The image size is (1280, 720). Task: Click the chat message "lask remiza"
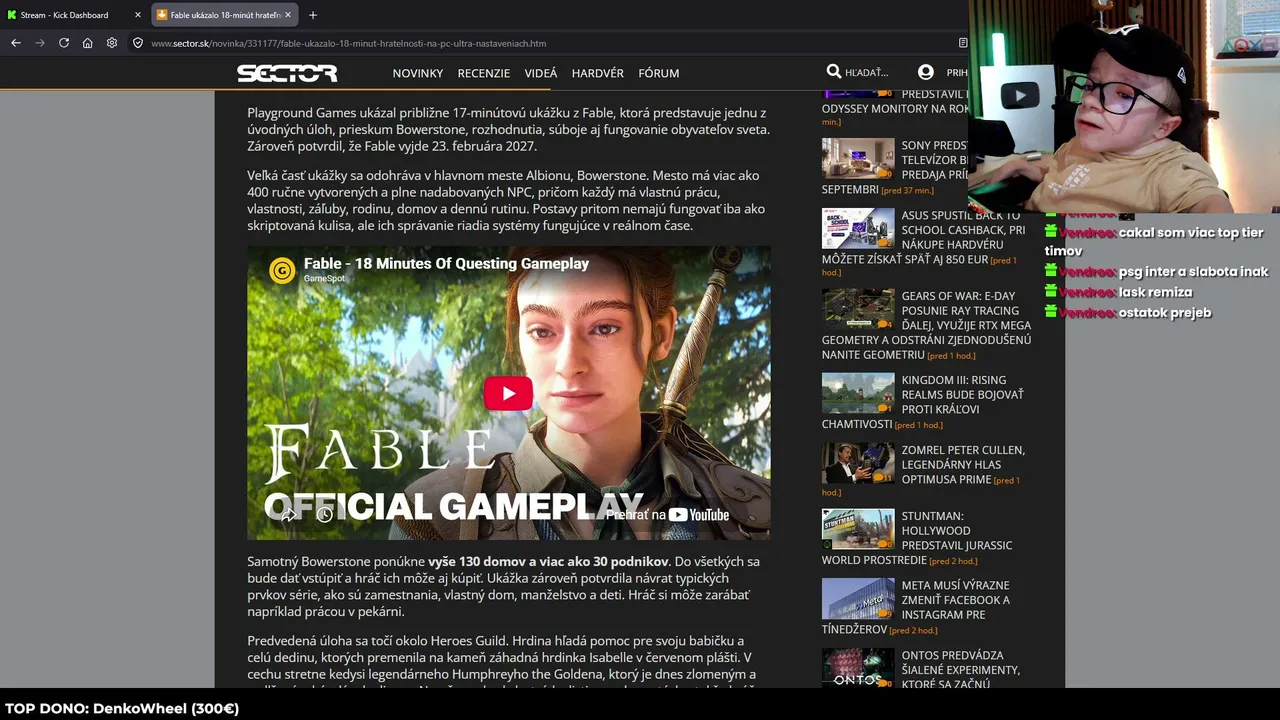pos(1155,292)
